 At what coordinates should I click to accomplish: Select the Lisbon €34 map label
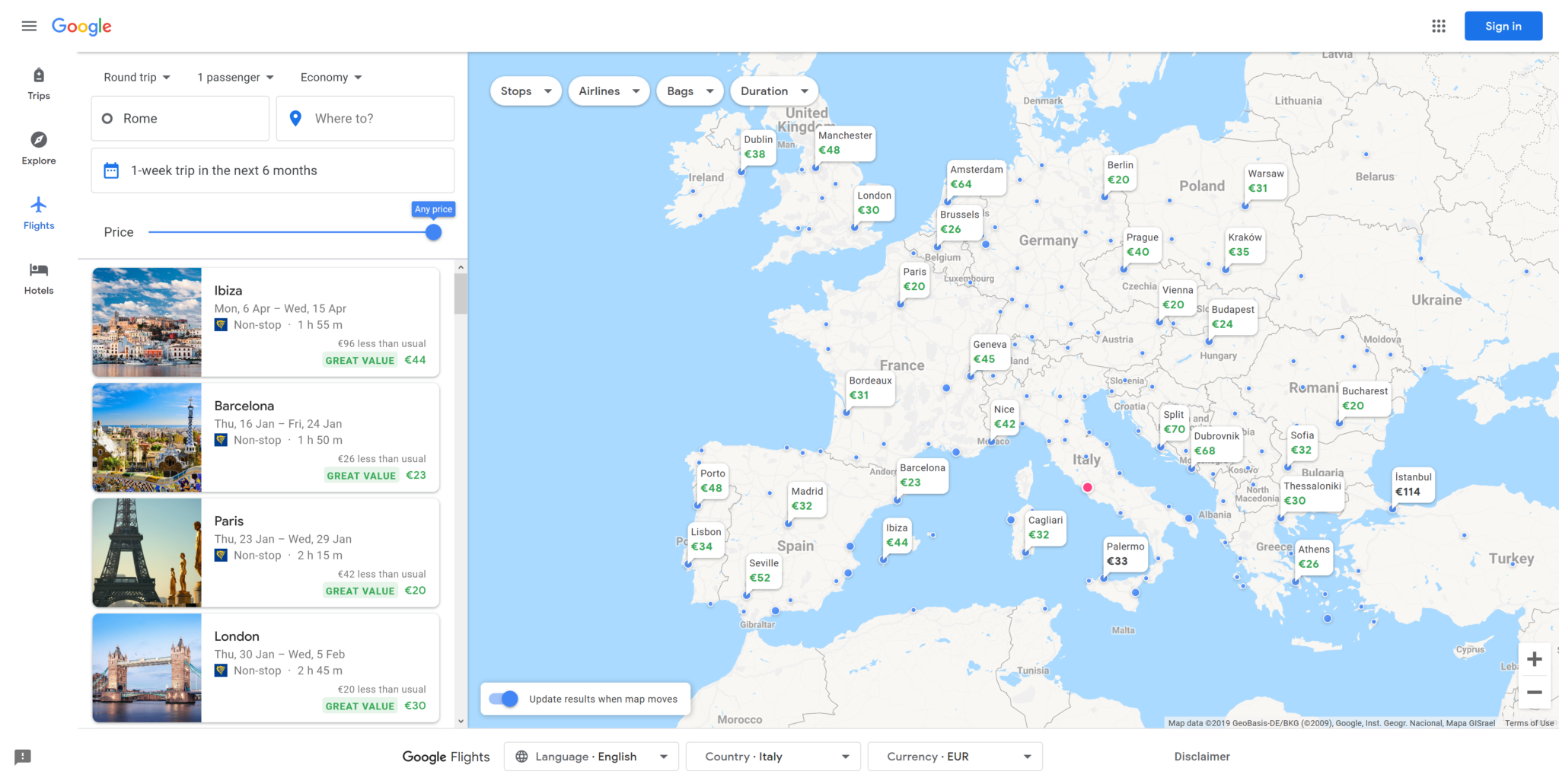tap(706, 539)
